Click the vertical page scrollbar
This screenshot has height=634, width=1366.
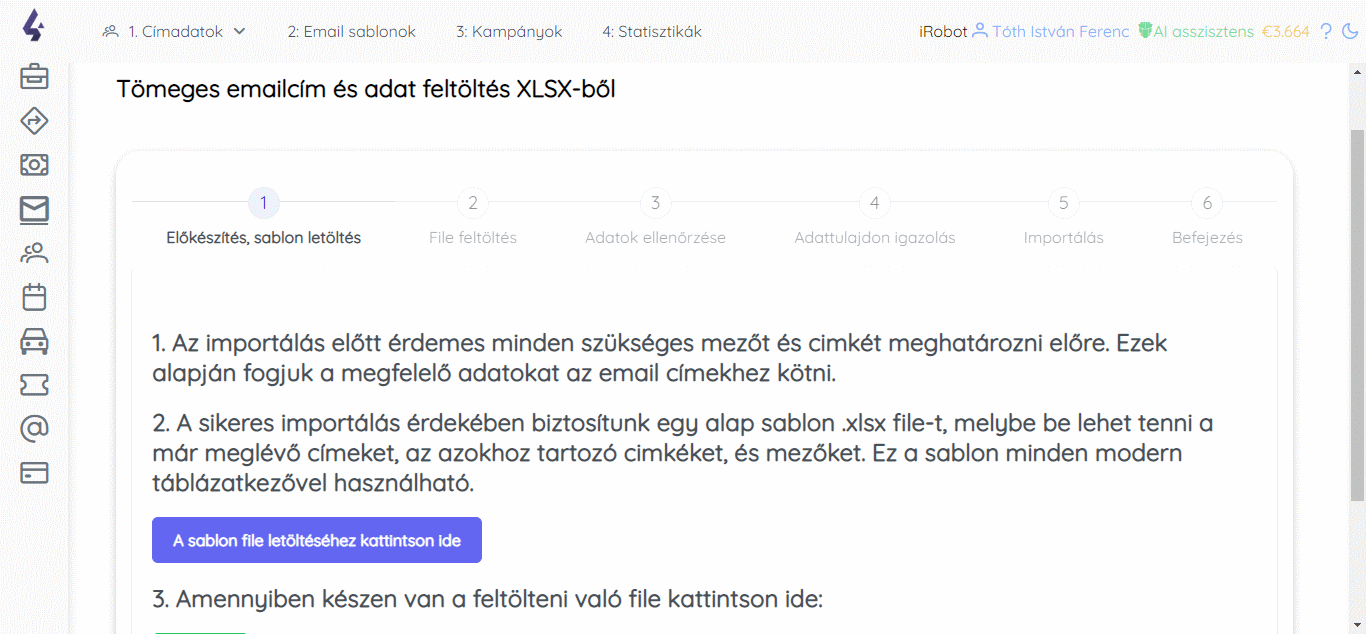click(x=1357, y=310)
